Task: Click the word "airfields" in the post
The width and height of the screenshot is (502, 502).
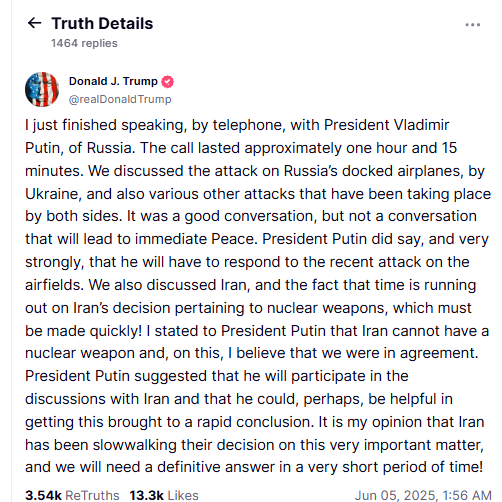Action: click(x=54, y=285)
